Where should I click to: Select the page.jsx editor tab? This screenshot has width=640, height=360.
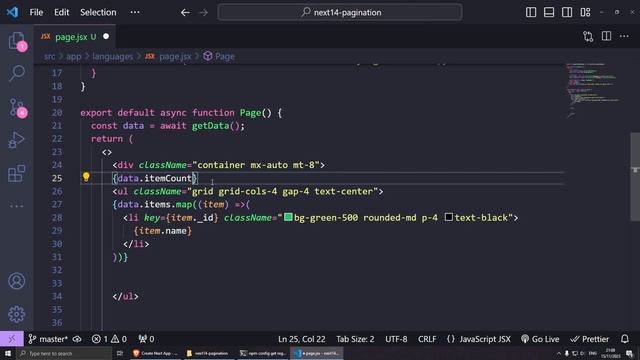(x=75, y=37)
